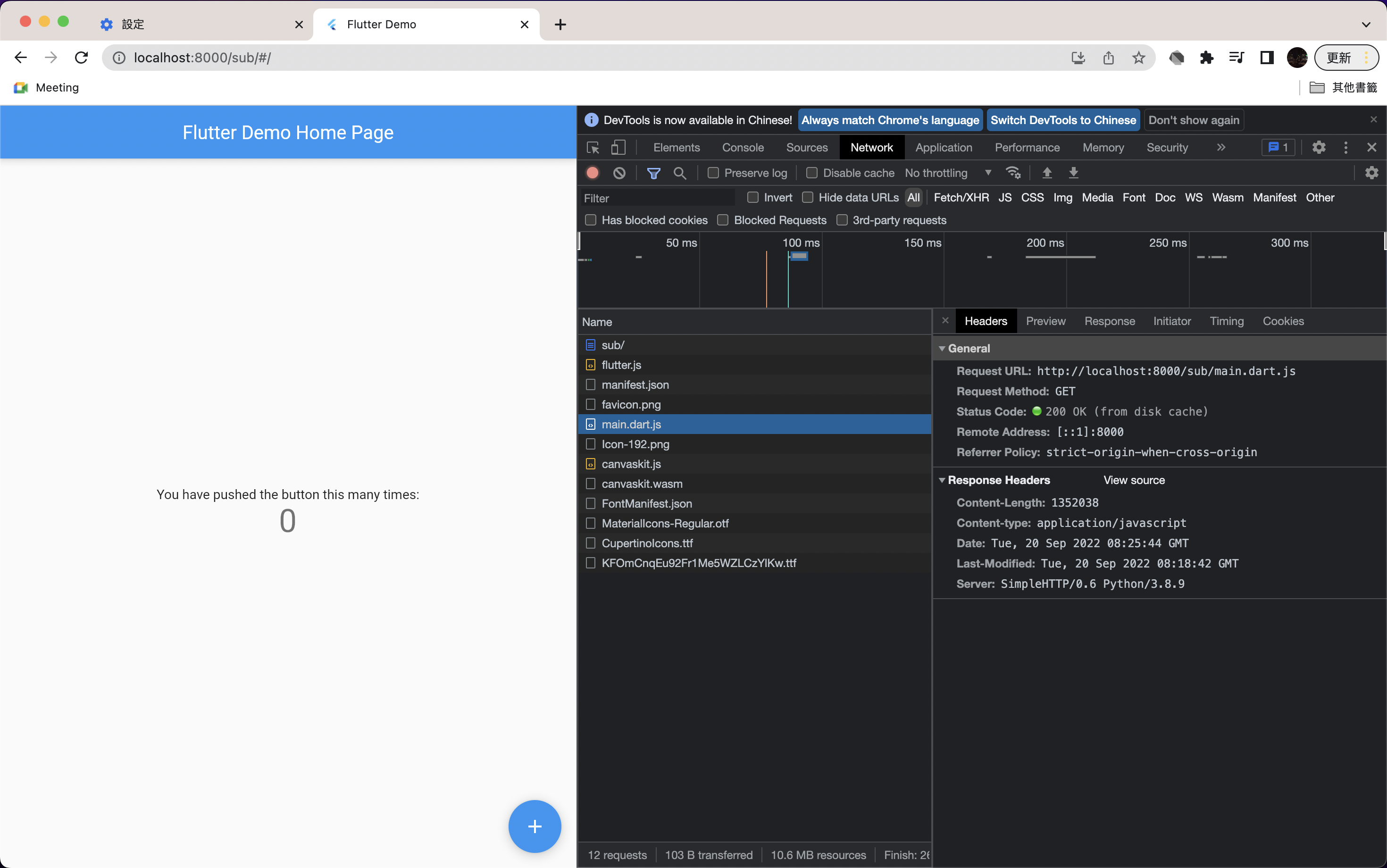Select the inspect element tool
Screen dimensions: 1387x868
tap(592, 147)
